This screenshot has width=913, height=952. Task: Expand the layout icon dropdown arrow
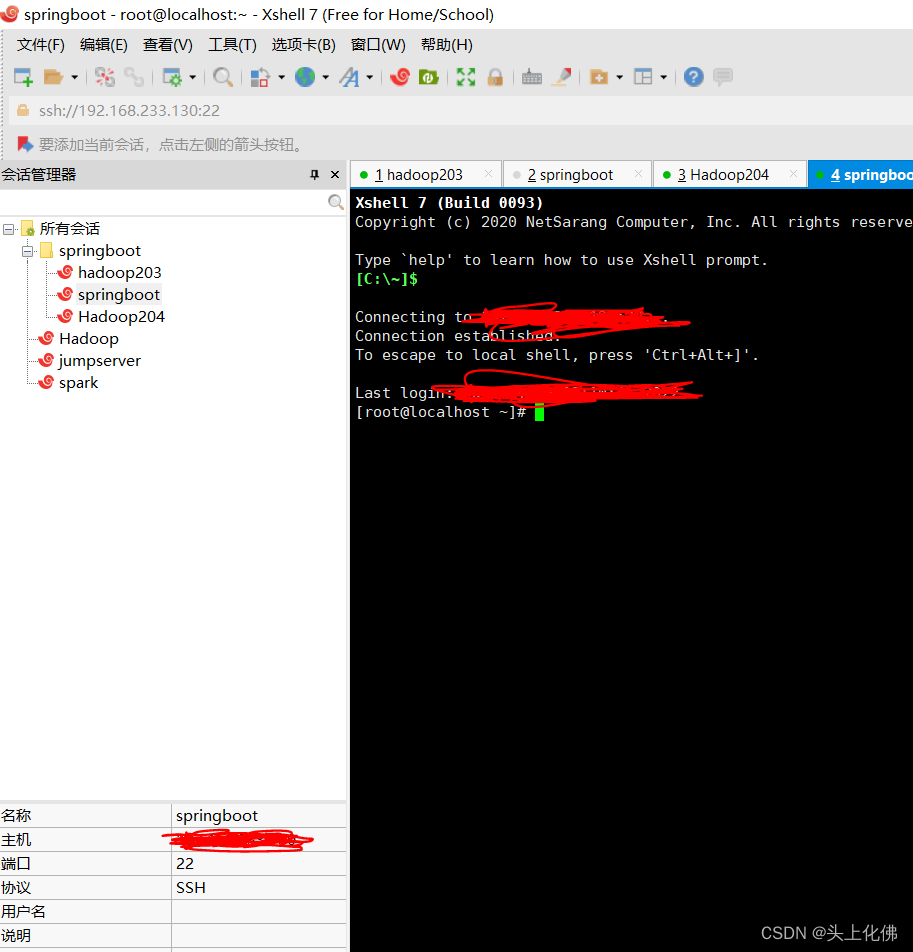click(664, 77)
